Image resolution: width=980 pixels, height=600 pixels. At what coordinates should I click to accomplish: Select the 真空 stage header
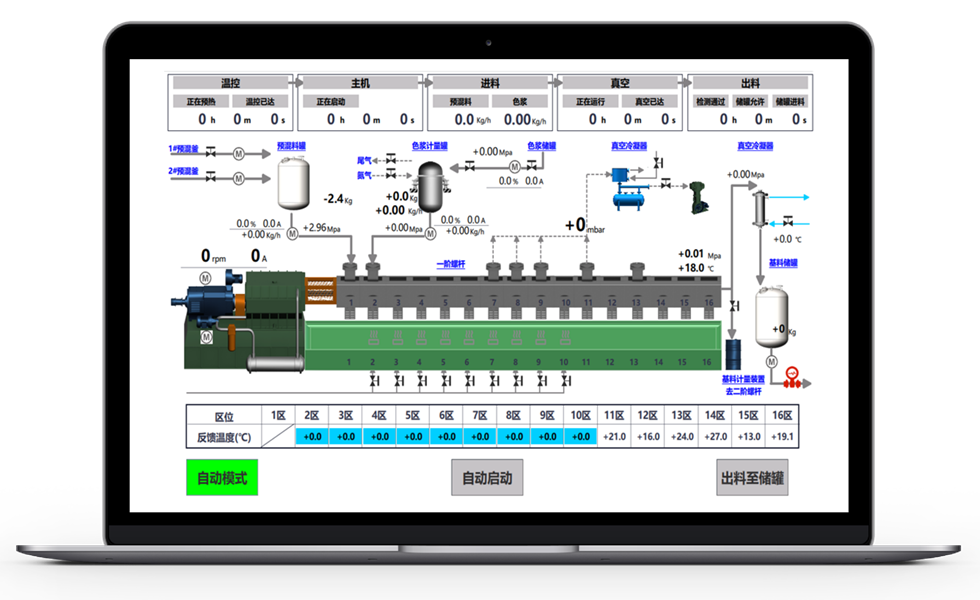(620, 82)
